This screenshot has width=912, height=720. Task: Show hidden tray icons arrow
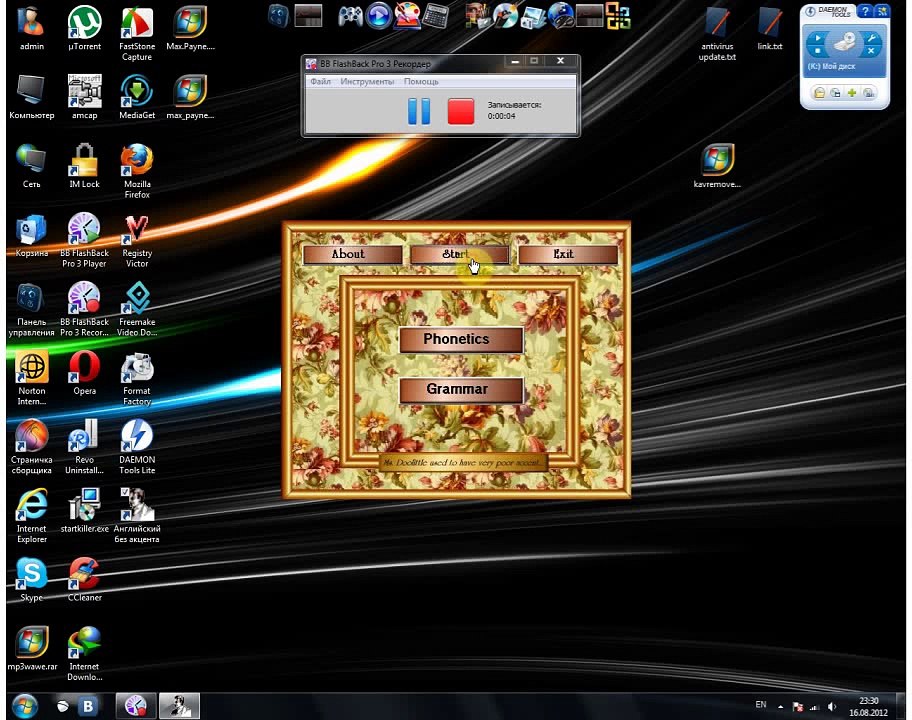780,707
